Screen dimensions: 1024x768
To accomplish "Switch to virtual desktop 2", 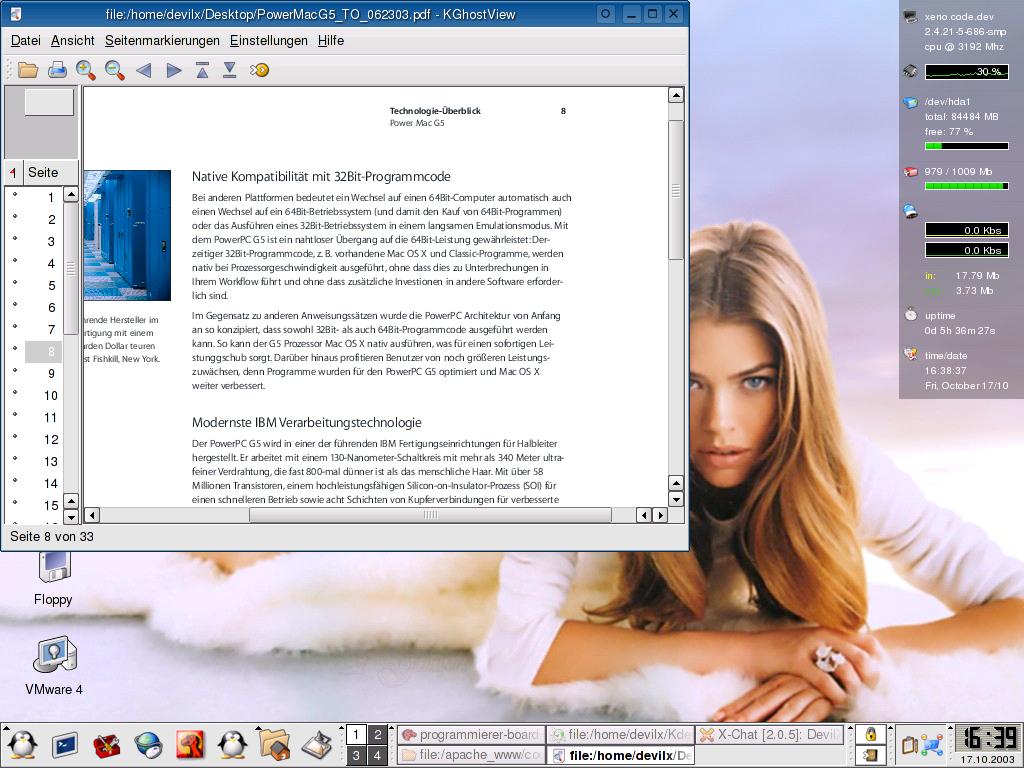I will [x=377, y=735].
